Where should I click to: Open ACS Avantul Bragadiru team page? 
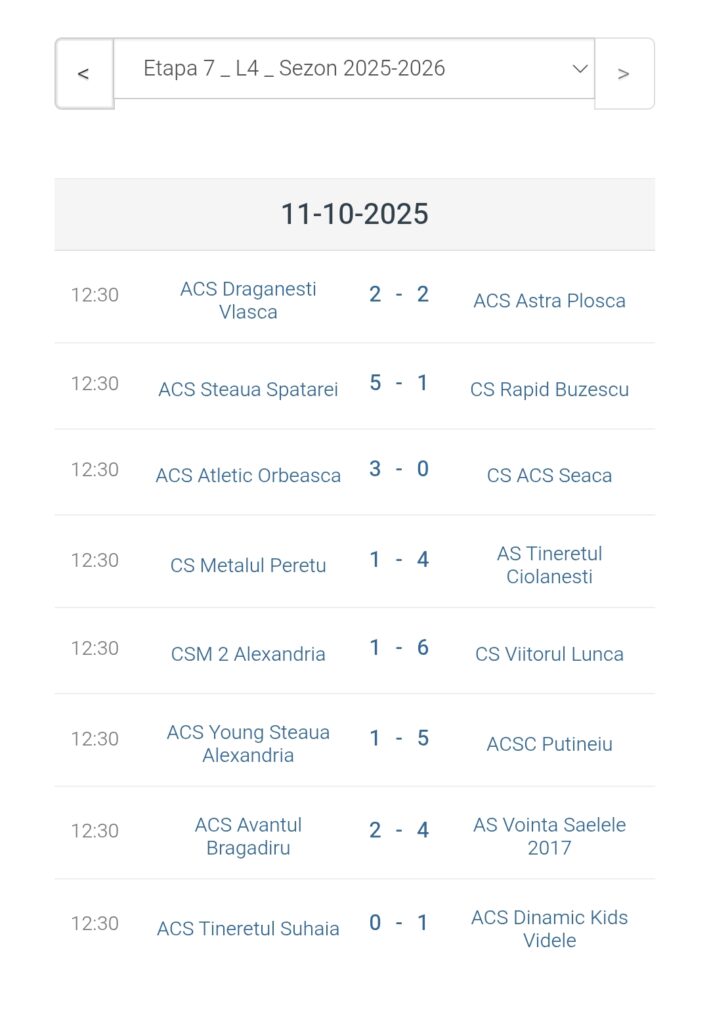click(248, 836)
